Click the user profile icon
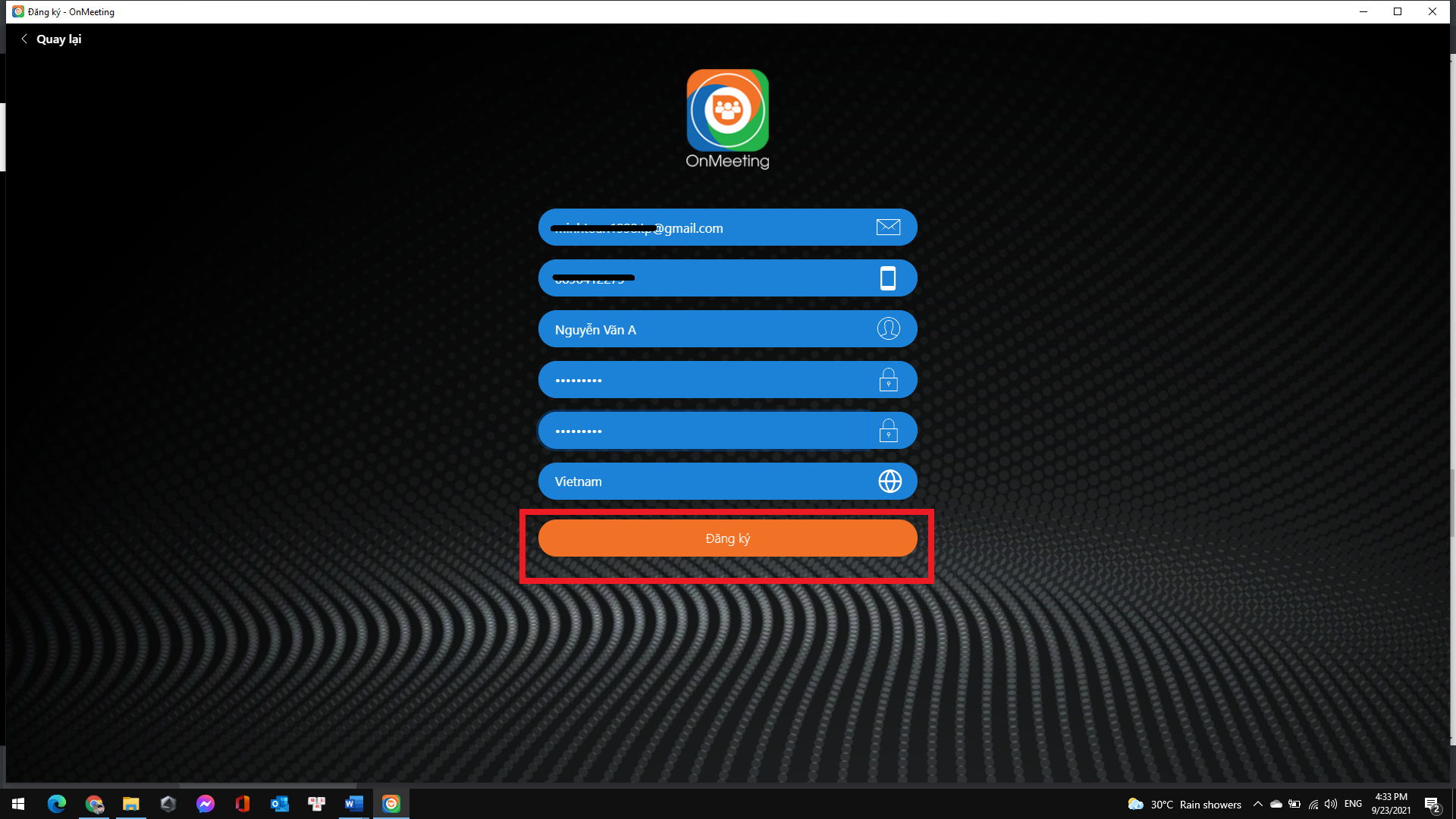Viewport: 1456px width, 819px height. click(888, 328)
